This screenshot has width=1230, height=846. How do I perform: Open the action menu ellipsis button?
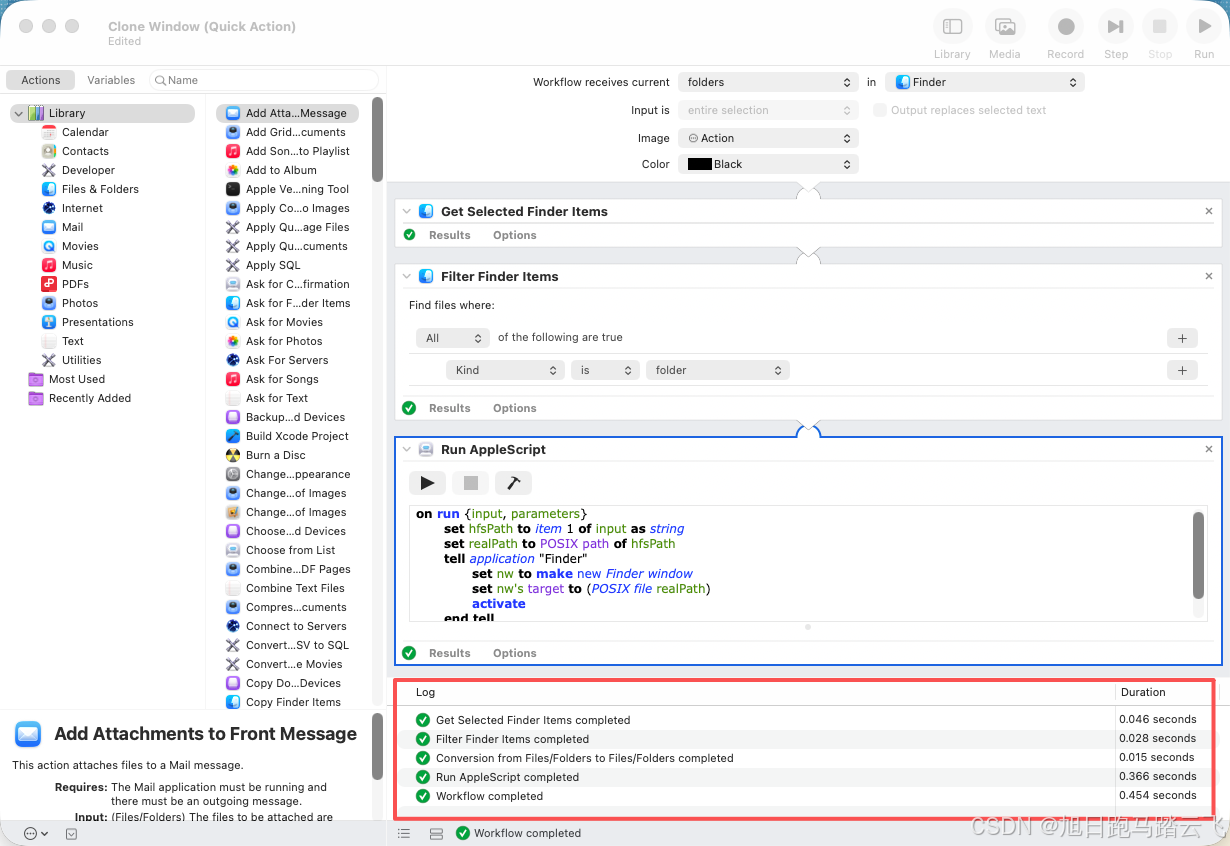(35, 833)
